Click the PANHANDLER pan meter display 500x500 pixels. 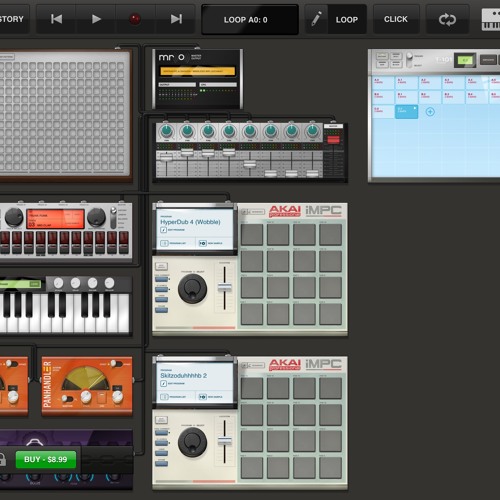(86, 378)
